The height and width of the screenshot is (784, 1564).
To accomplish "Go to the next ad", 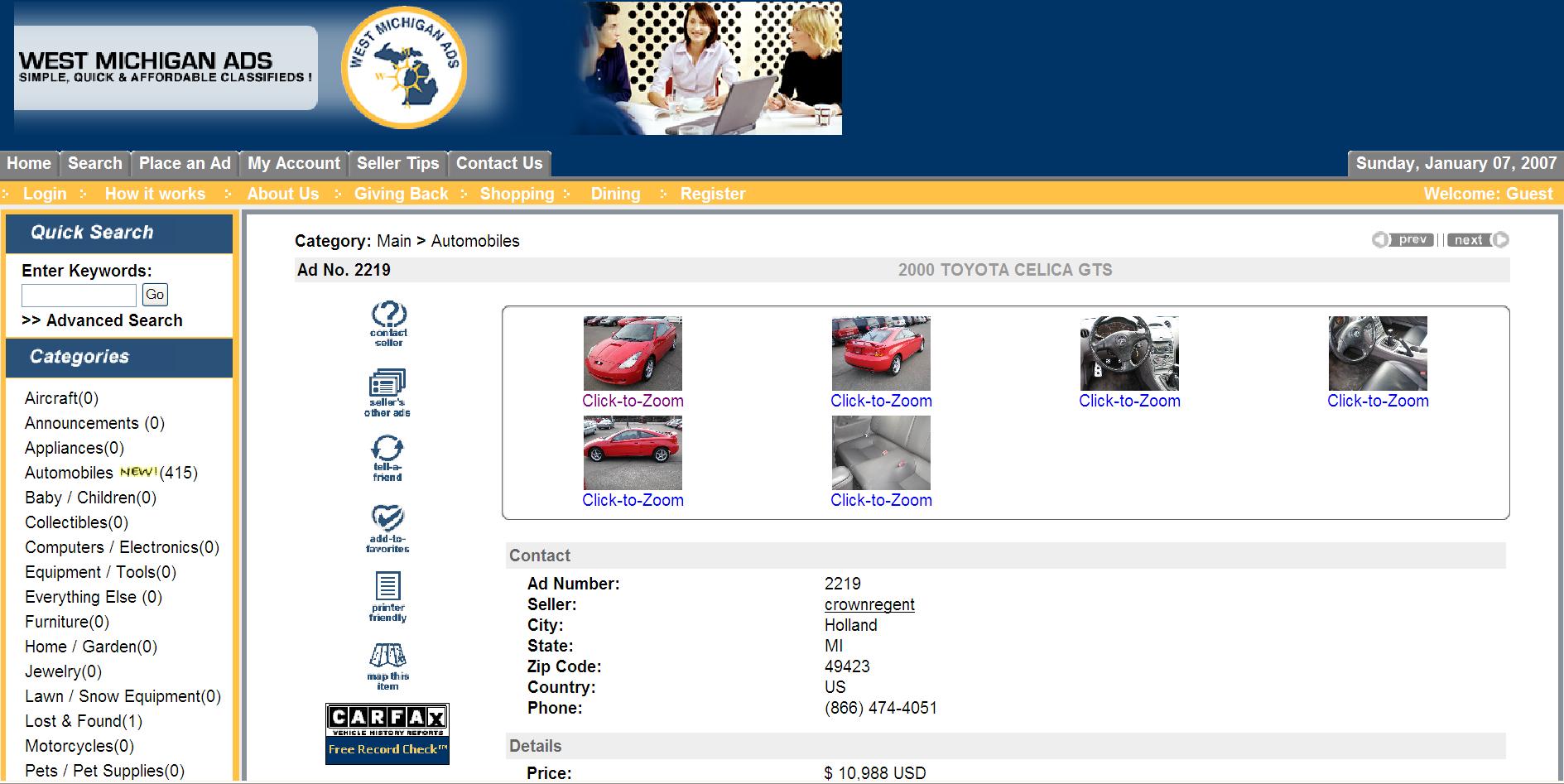I will pos(1478,240).
